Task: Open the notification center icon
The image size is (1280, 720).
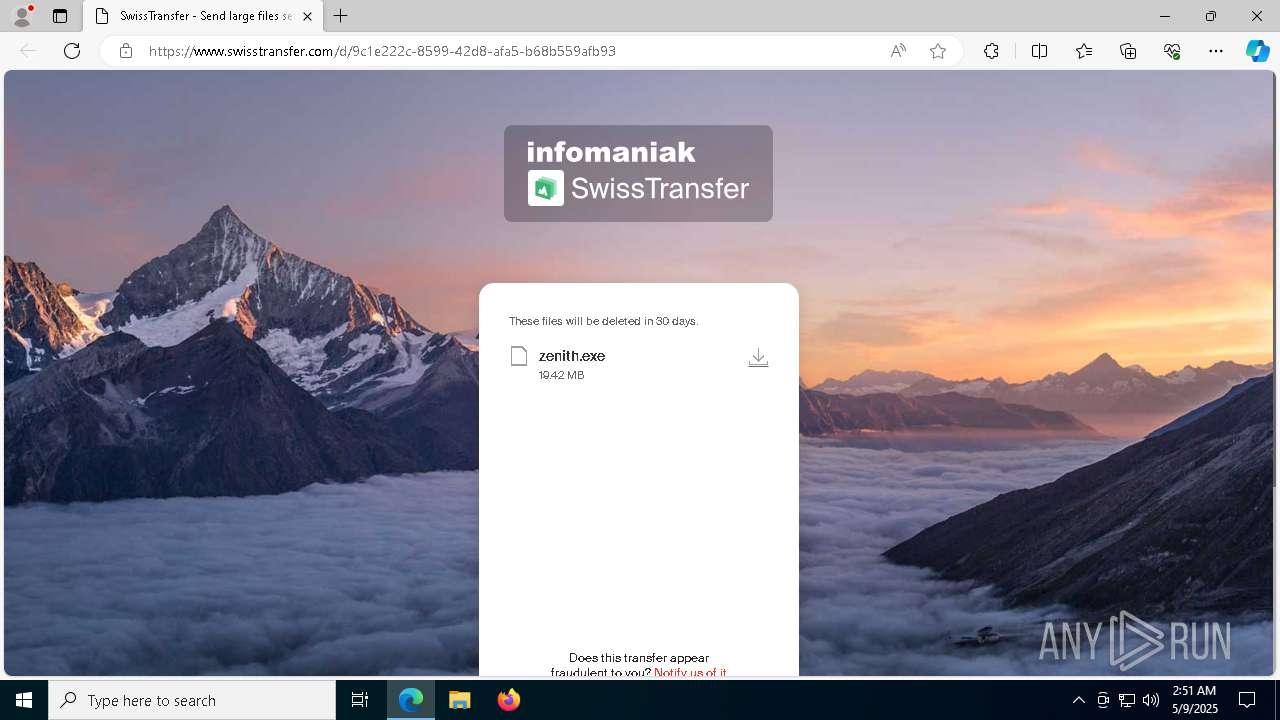Action: (1247, 700)
